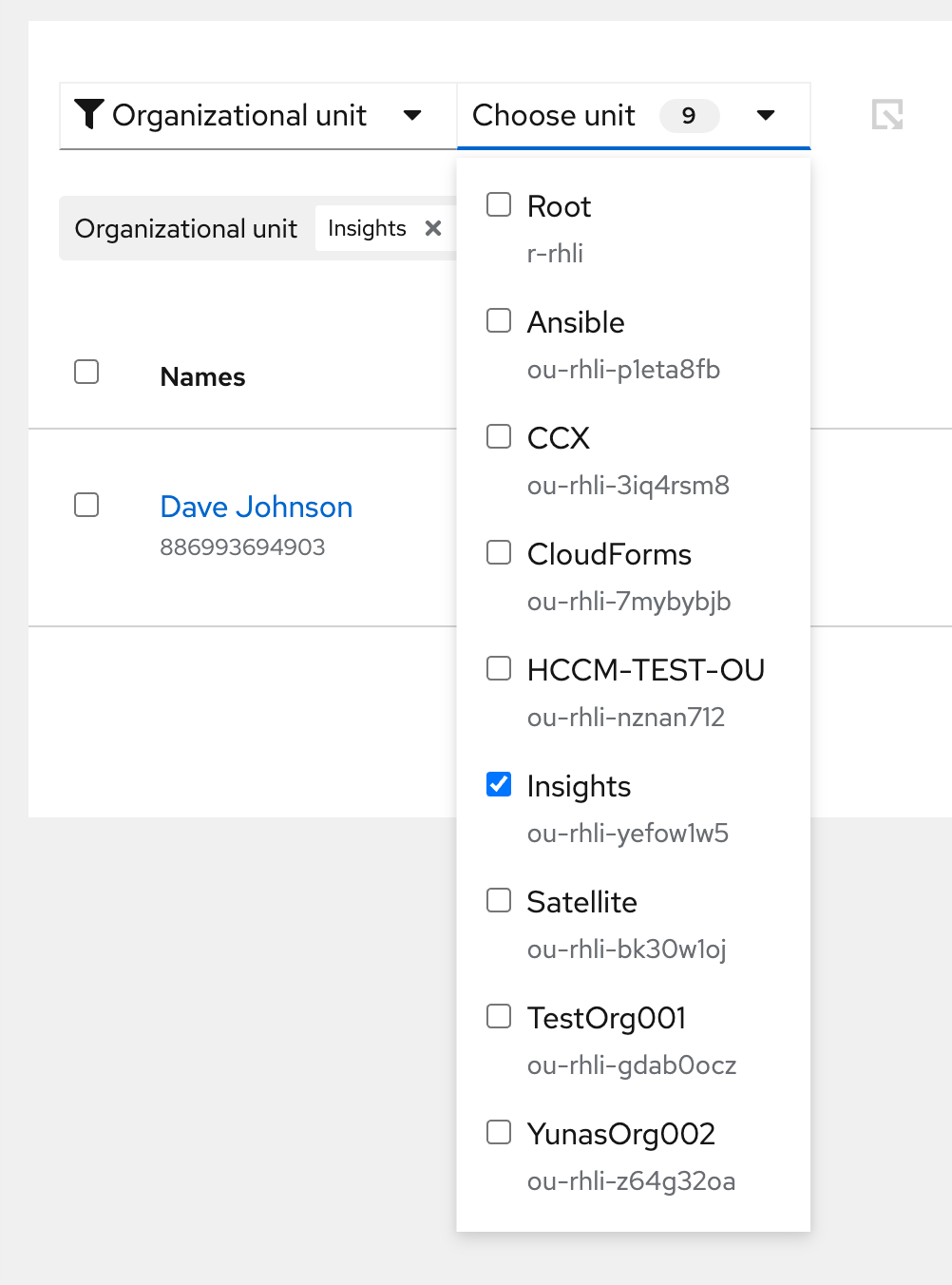952x1285 pixels.
Task: Toggle the select-all checkbox beside Names
Action: tap(86, 372)
